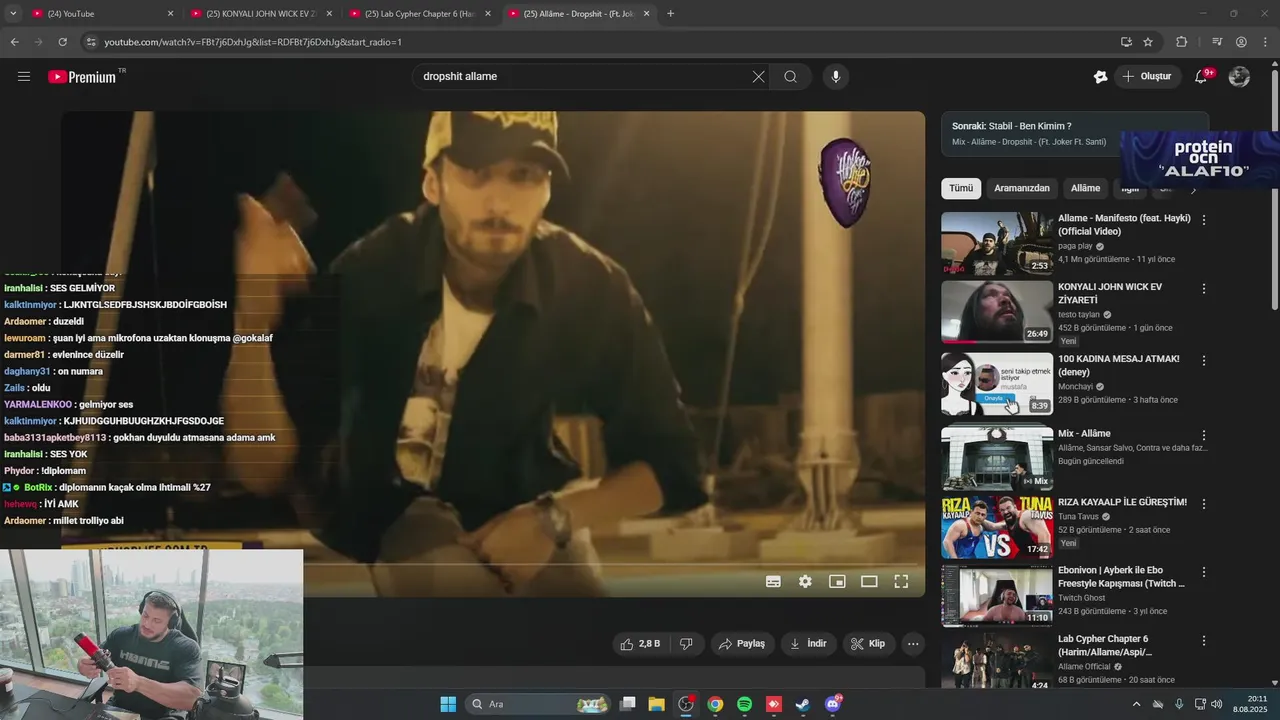Open Spotify from the taskbar

coord(744,704)
